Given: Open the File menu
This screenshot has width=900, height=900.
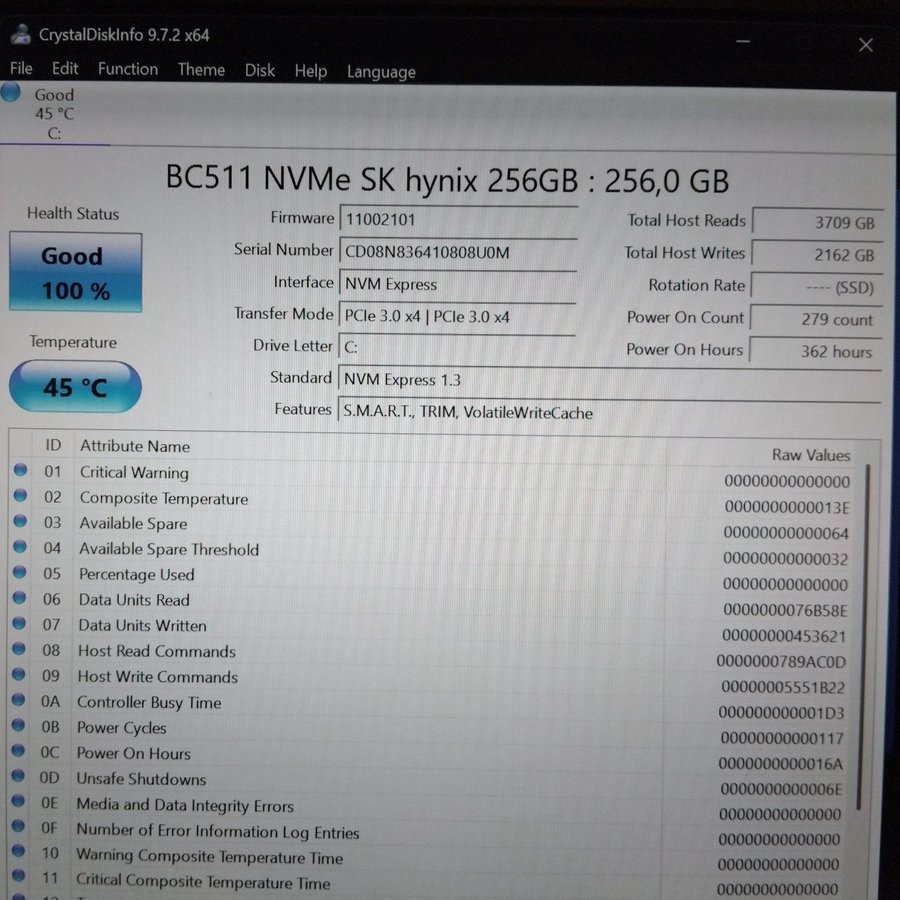Looking at the screenshot, I should point(21,69).
